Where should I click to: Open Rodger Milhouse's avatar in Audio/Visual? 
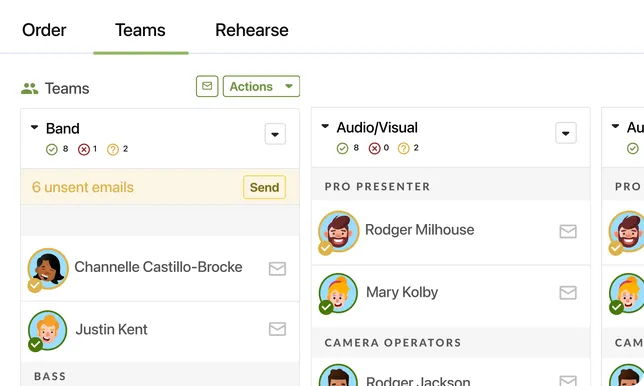point(339,231)
